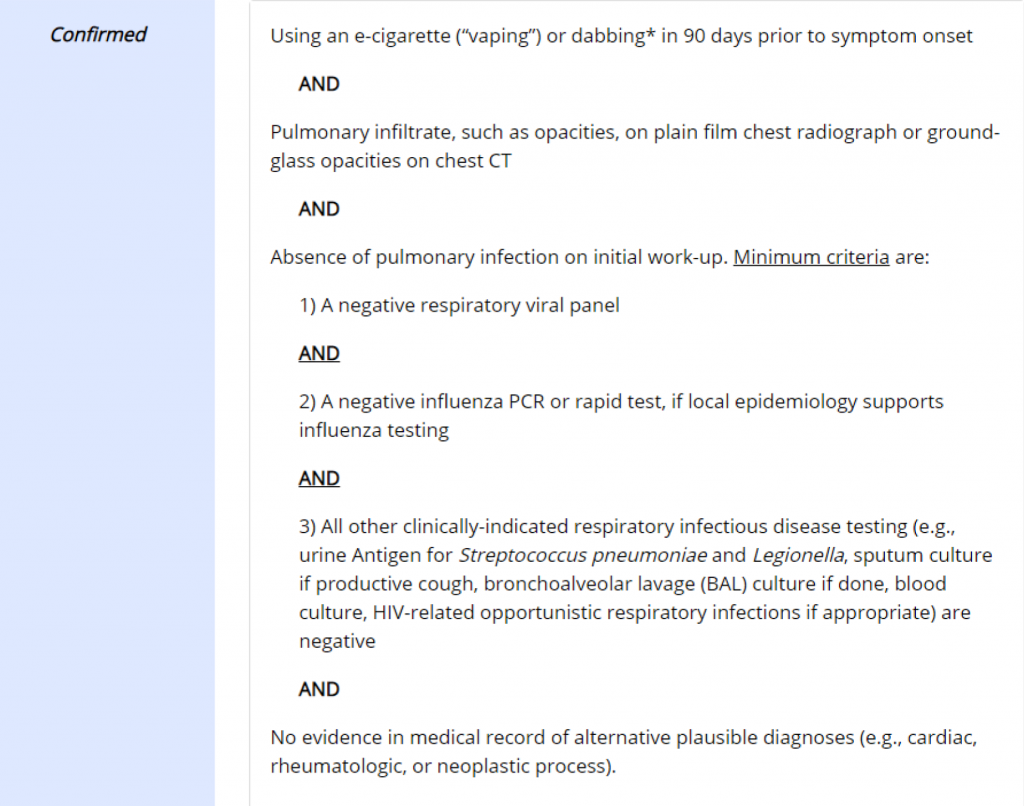The image size is (1024, 806).
Task: Click the bold AND above No evidence paragraph
Action: coord(319,689)
